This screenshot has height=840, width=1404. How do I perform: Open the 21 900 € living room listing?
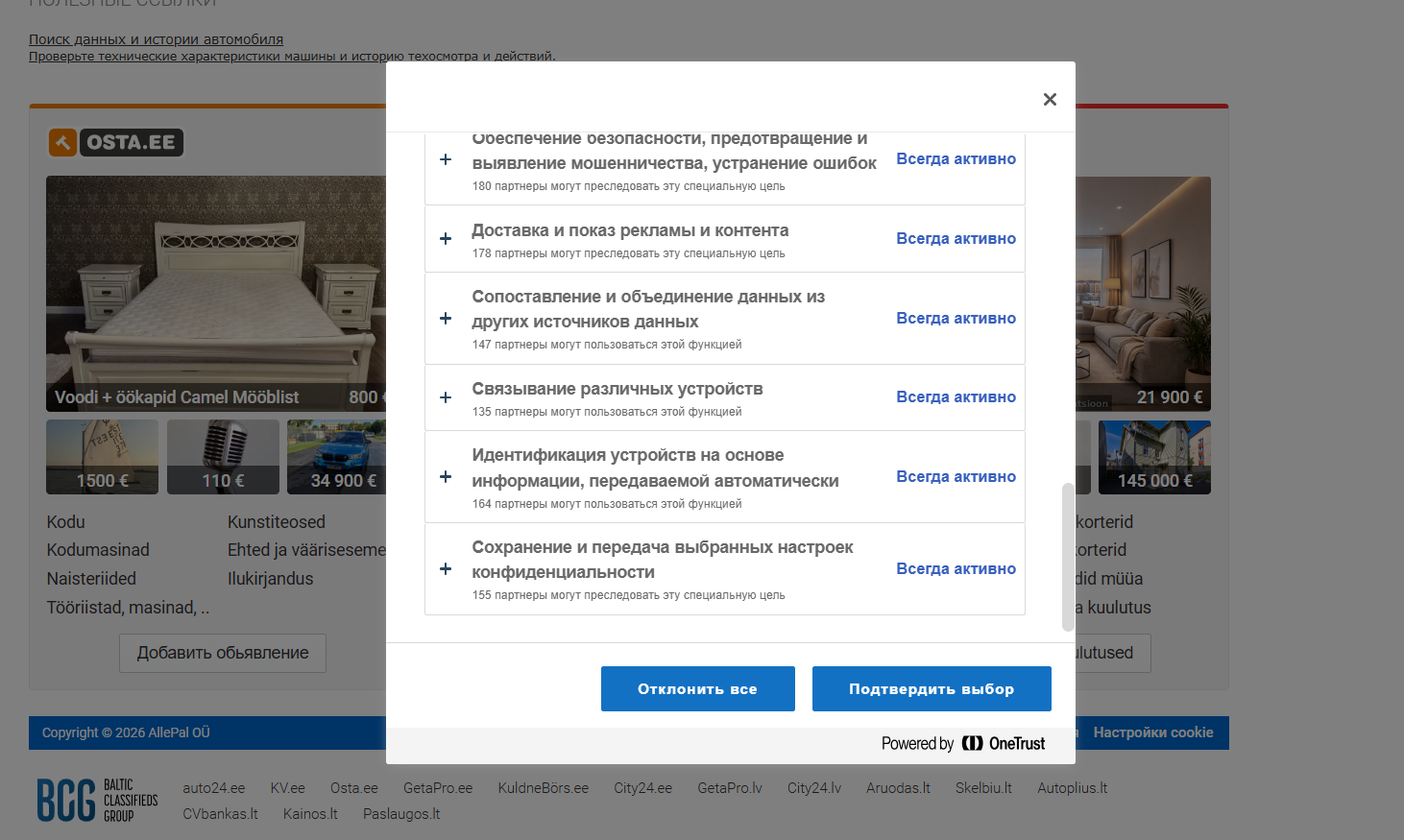point(1143,294)
